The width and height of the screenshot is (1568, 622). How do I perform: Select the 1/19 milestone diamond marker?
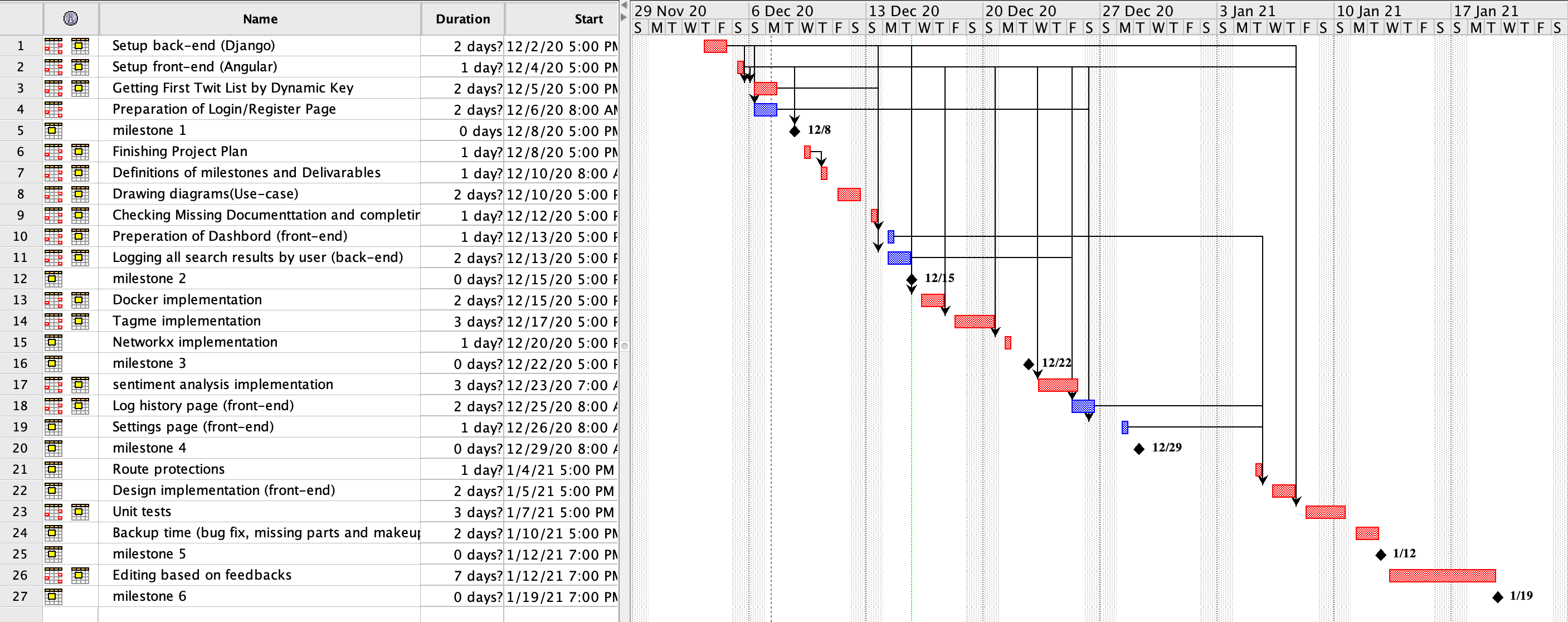click(1498, 597)
